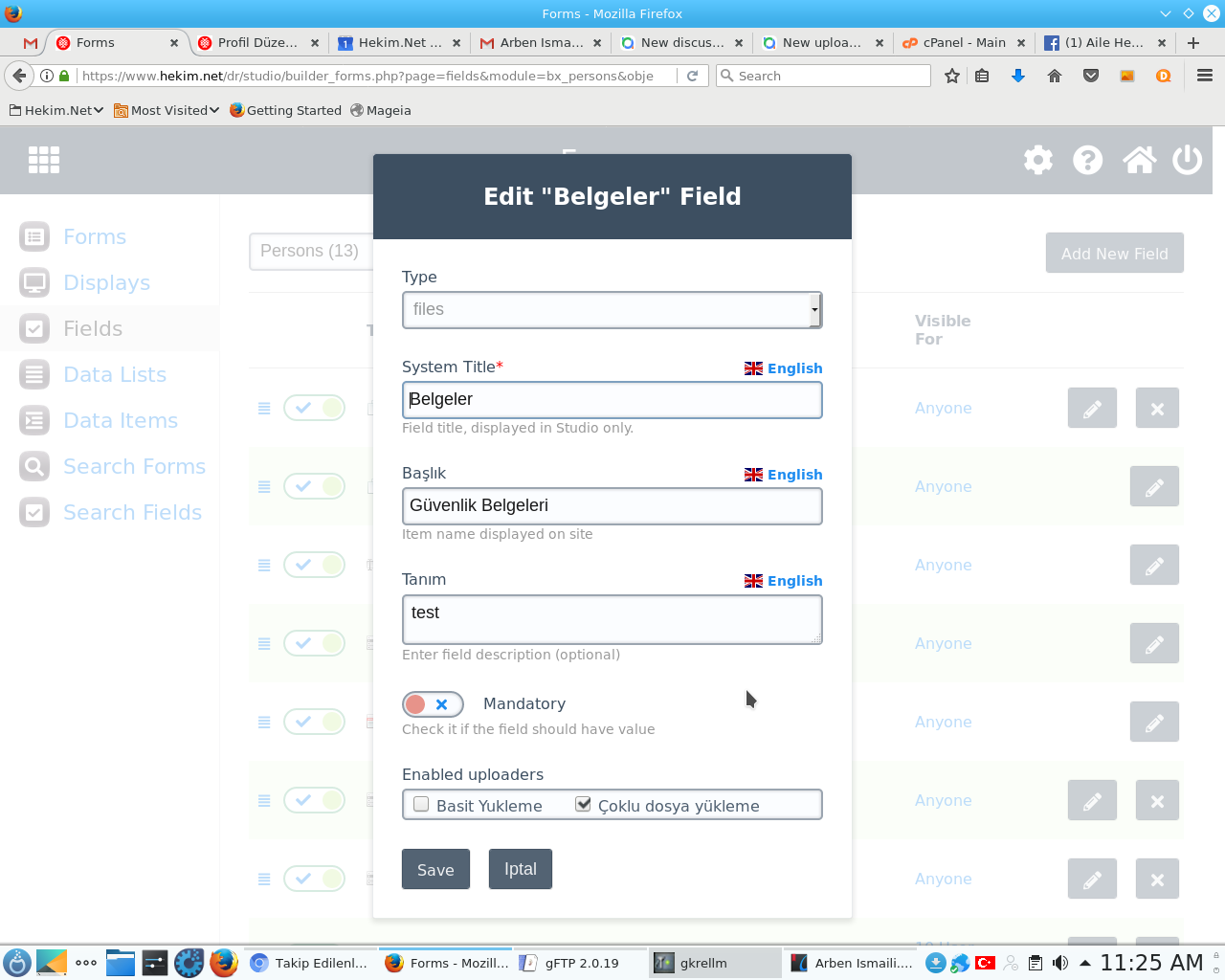Save the Belgeler field changes
Screen dimensions: 1225x980
(x=435, y=869)
